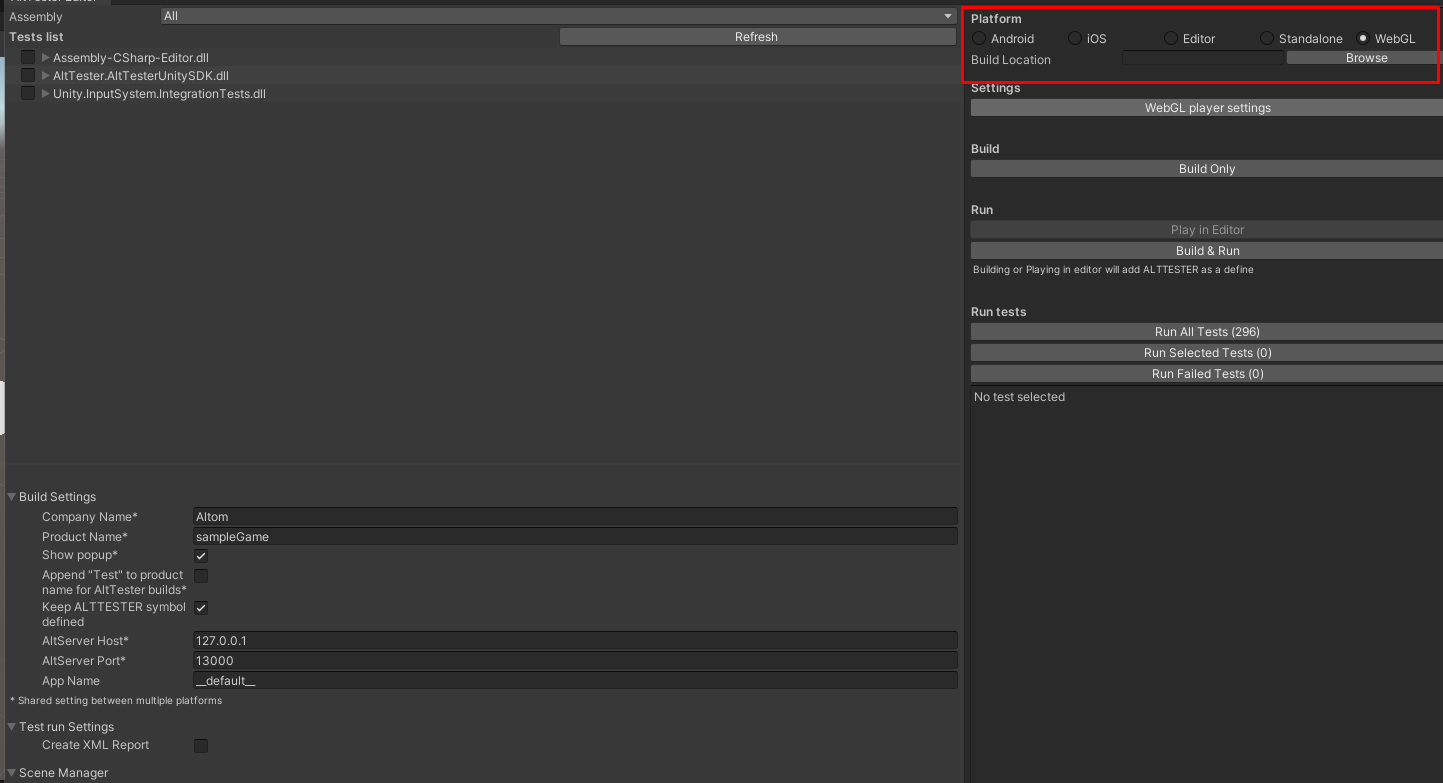Expand the Assembly-CSharp-Editor.dll tests
The width and height of the screenshot is (1443, 783).
tap(44, 57)
